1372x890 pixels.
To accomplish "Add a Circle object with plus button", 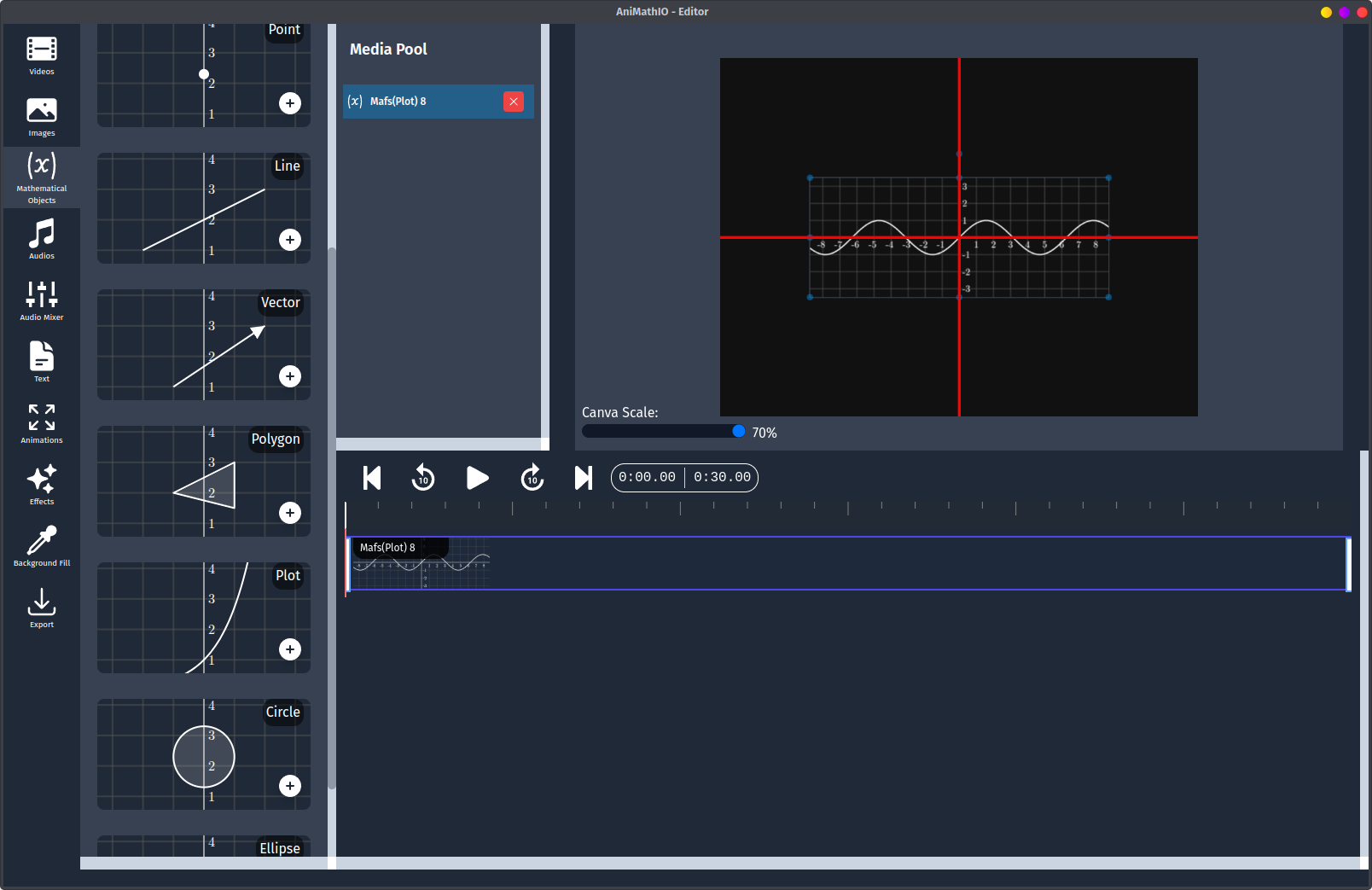I will click(290, 786).
